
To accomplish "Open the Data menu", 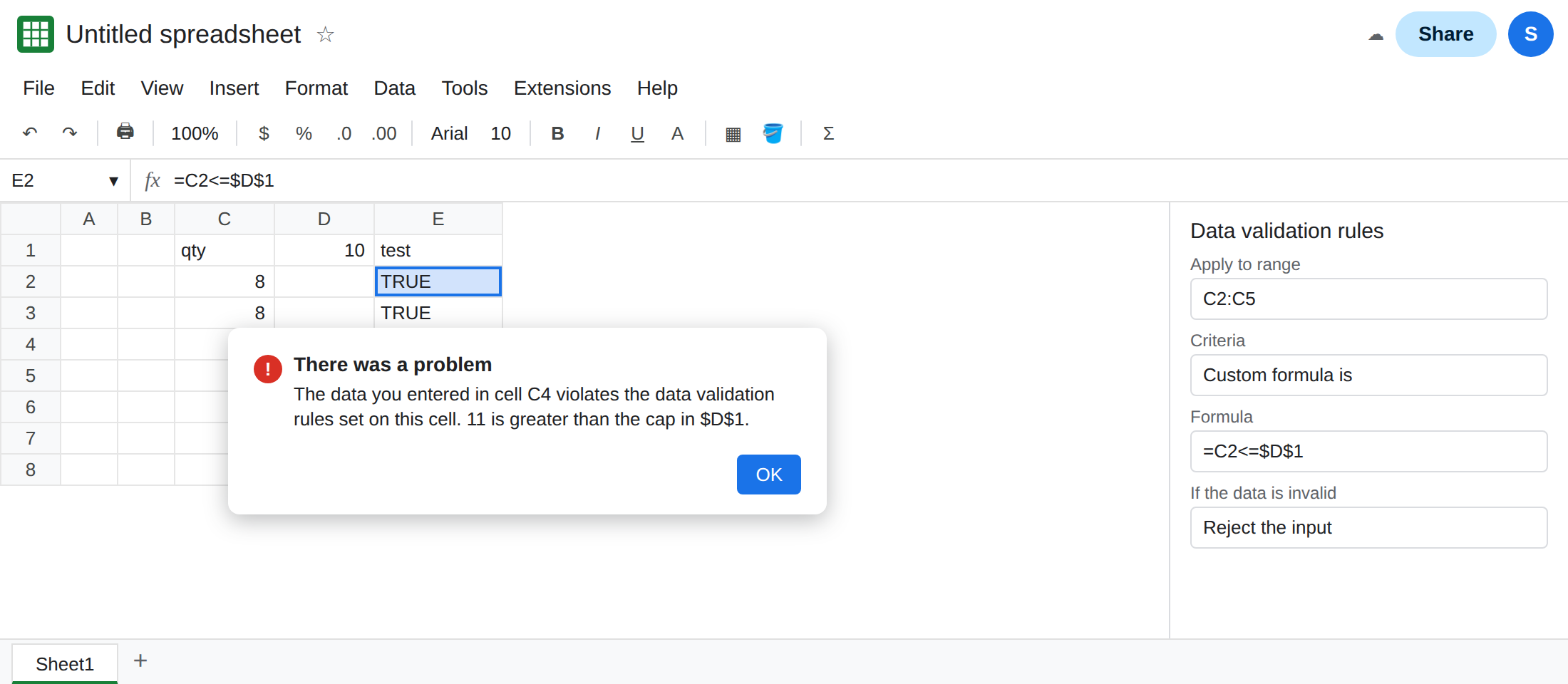I will 394,88.
